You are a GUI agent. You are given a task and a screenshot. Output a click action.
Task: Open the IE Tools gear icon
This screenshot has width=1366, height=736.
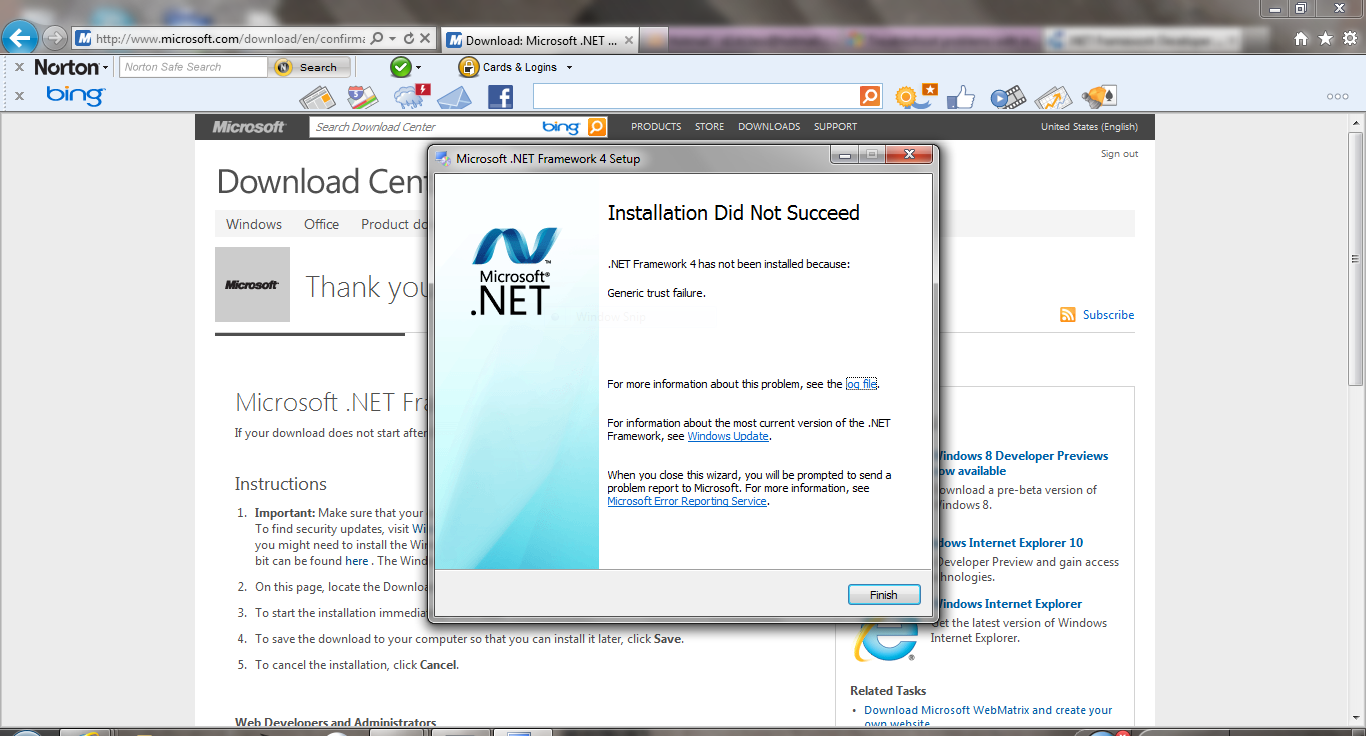1349,38
